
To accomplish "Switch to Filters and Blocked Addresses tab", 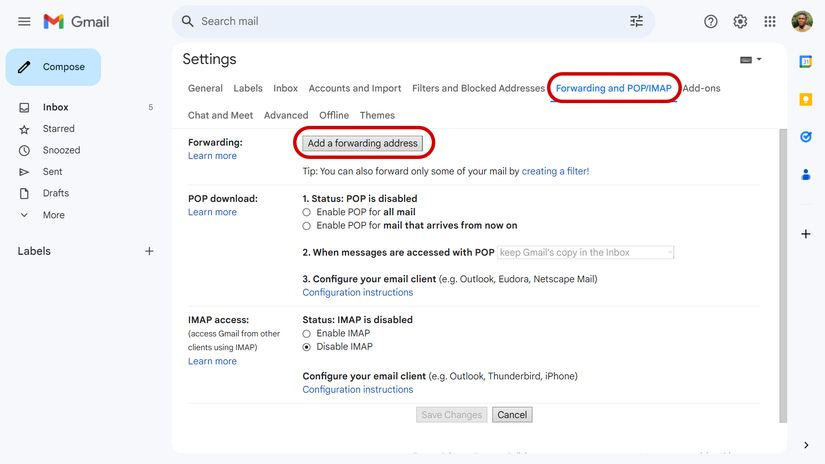I will (x=478, y=88).
